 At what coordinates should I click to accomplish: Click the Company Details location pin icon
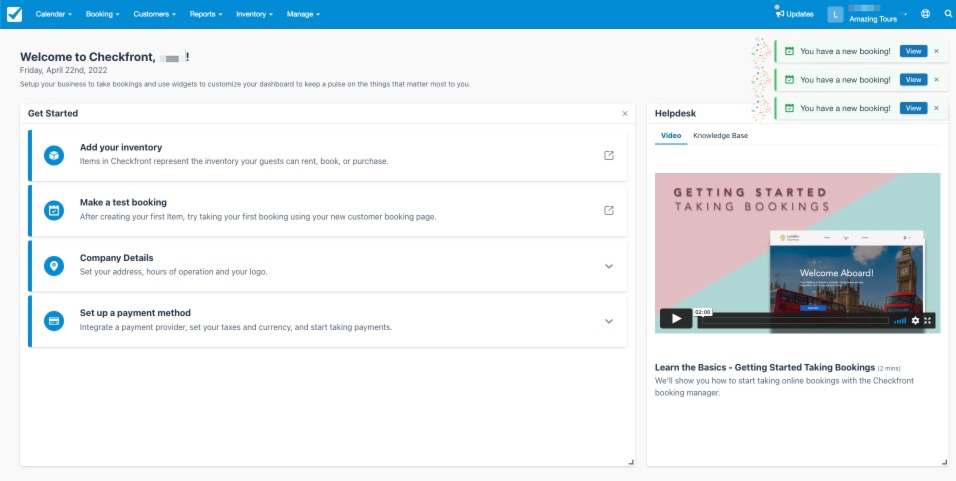(x=54, y=266)
